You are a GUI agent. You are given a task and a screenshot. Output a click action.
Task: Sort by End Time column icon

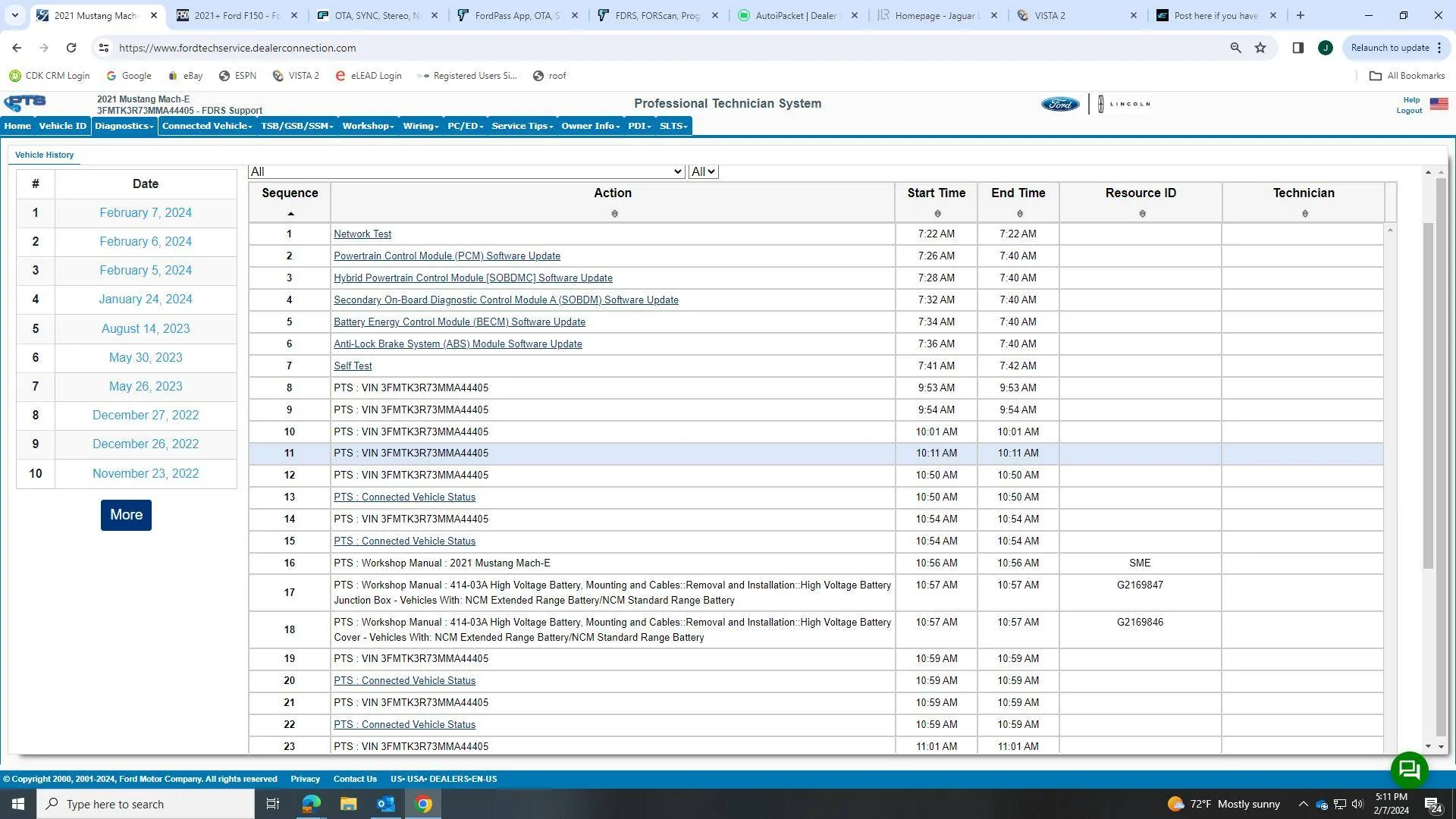click(x=1019, y=214)
